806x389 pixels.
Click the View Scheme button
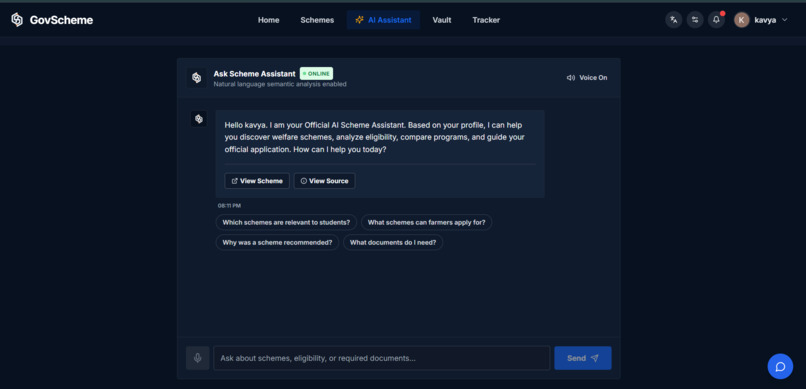tap(257, 181)
